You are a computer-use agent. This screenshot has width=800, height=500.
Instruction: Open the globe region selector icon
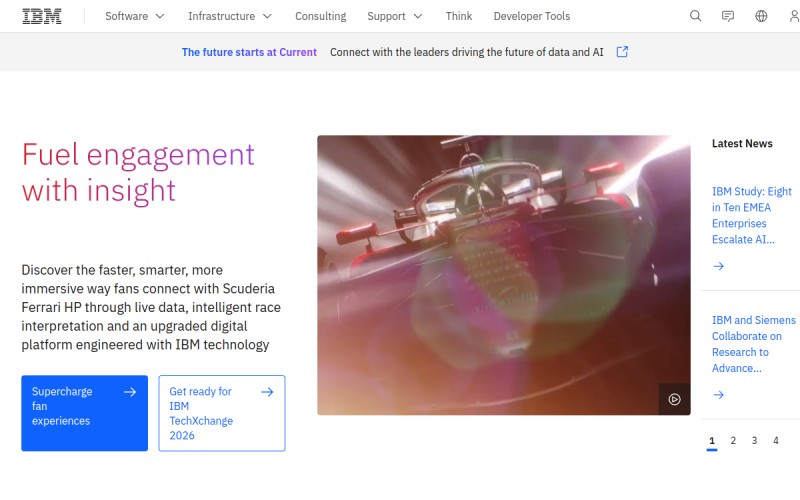pyautogui.click(x=761, y=16)
